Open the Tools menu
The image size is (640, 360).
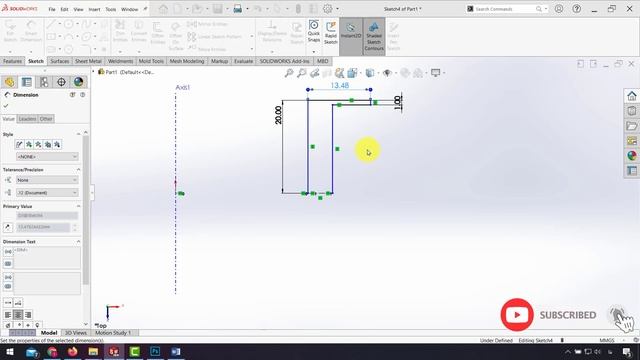point(111,9)
